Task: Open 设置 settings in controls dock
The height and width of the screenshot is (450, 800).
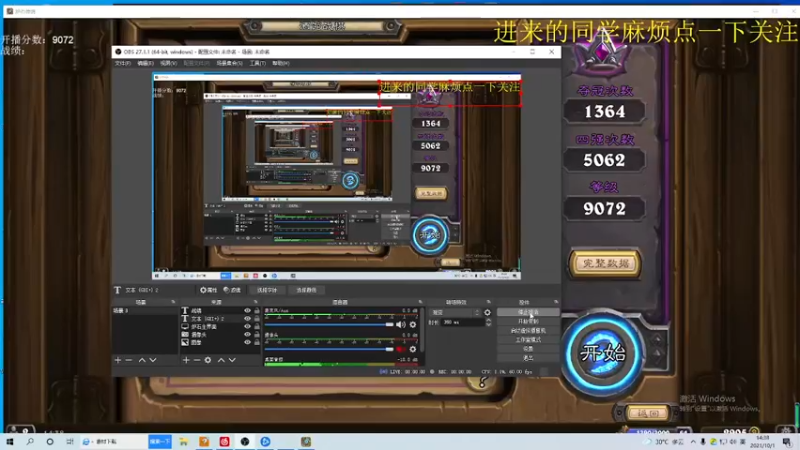Action: [x=528, y=349]
